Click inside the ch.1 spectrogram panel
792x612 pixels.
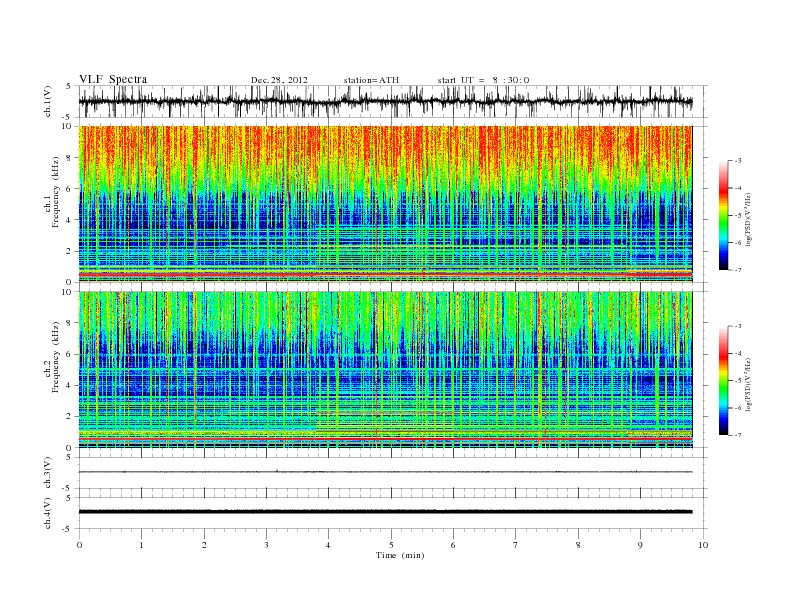[385, 204]
